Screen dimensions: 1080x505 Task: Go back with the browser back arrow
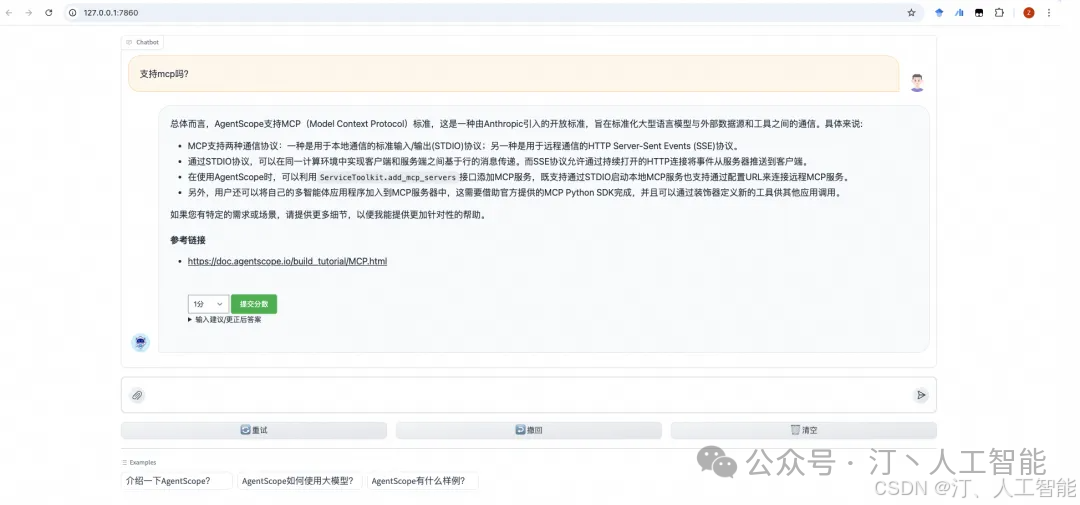10,12
